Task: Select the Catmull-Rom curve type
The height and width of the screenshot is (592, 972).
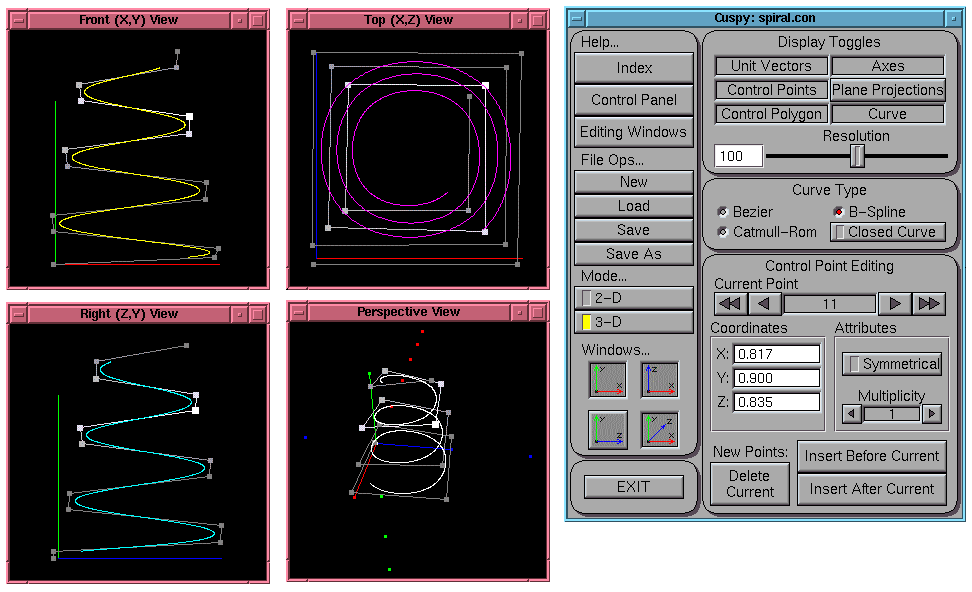Action: 723,232
